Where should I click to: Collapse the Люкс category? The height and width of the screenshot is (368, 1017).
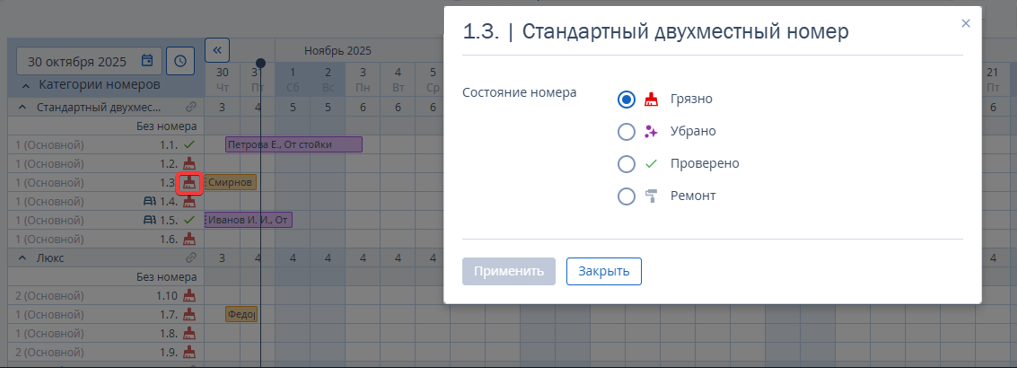[x=23, y=258]
